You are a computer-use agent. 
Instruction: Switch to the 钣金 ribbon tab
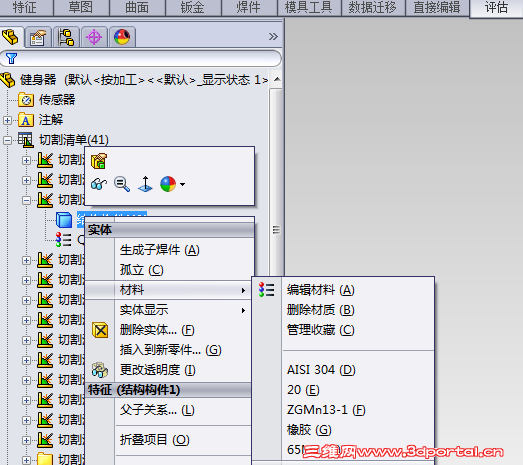click(x=193, y=7)
